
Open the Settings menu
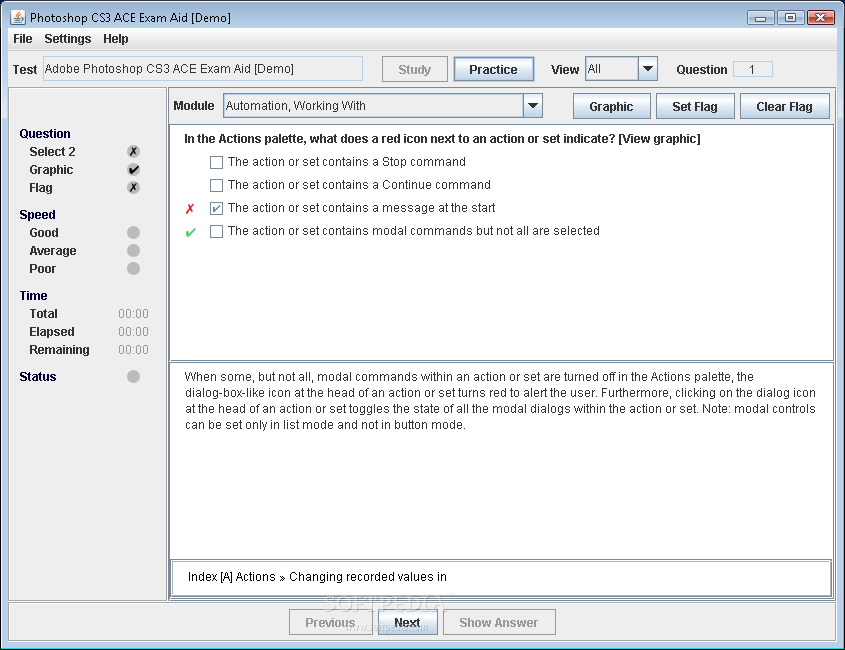point(67,39)
